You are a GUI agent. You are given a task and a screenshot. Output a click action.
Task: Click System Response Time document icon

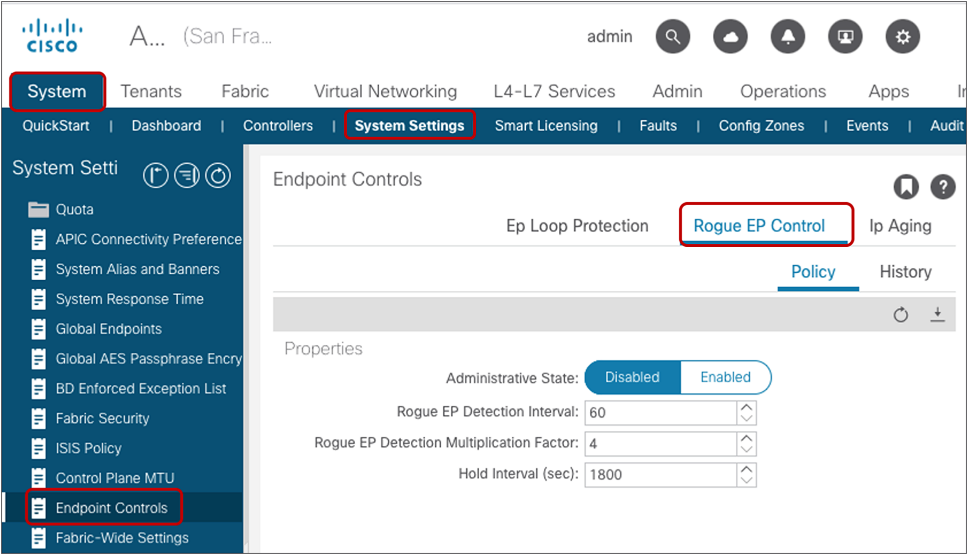click(x=38, y=299)
